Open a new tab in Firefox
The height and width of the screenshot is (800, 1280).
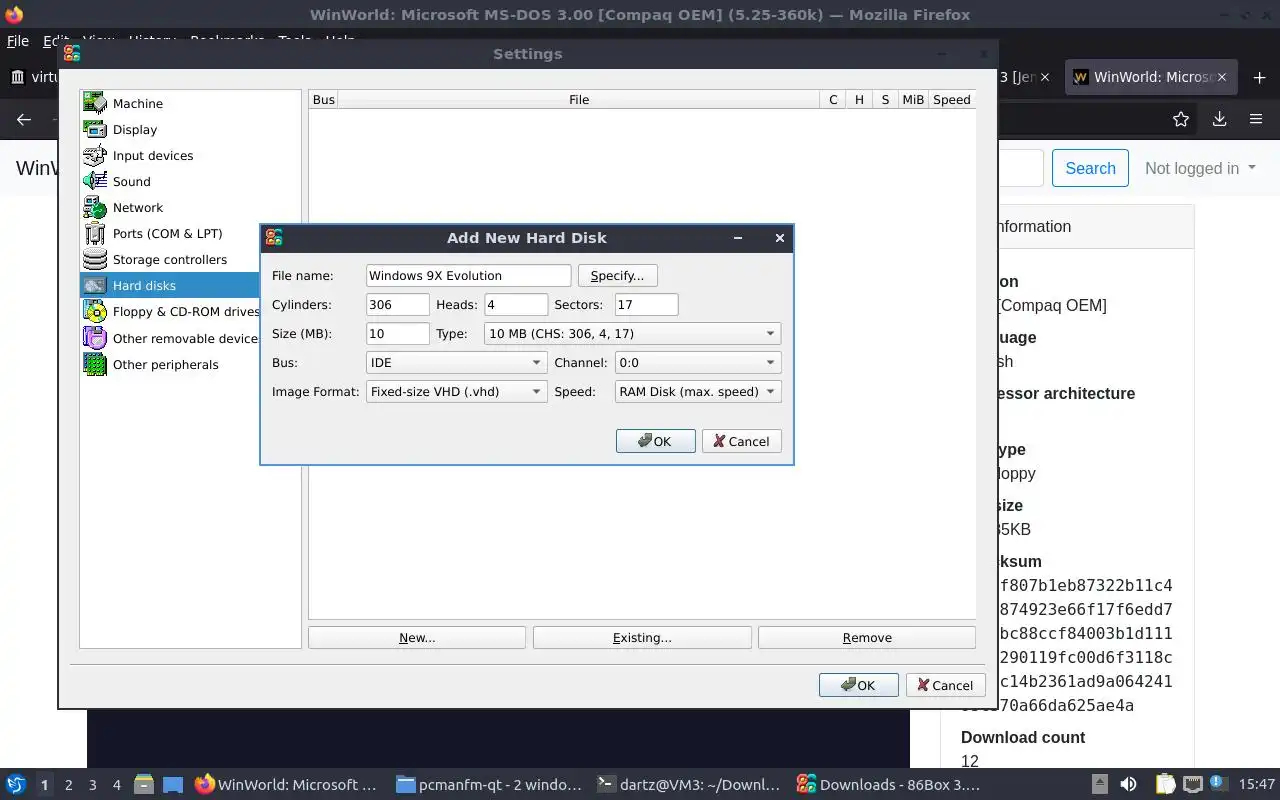(x=1258, y=77)
